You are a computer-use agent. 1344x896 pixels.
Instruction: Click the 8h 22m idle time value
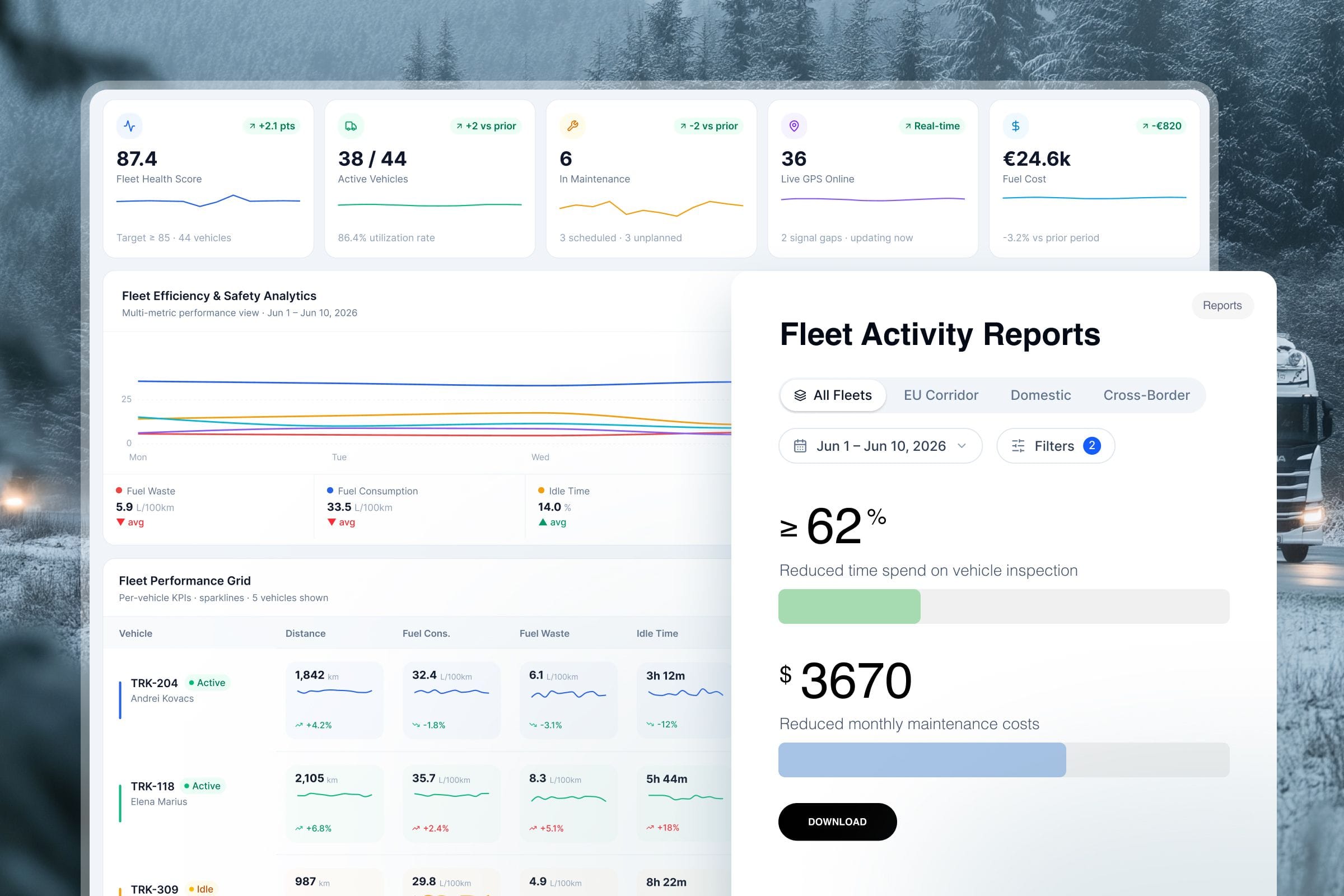pyautogui.click(x=666, y=883)
